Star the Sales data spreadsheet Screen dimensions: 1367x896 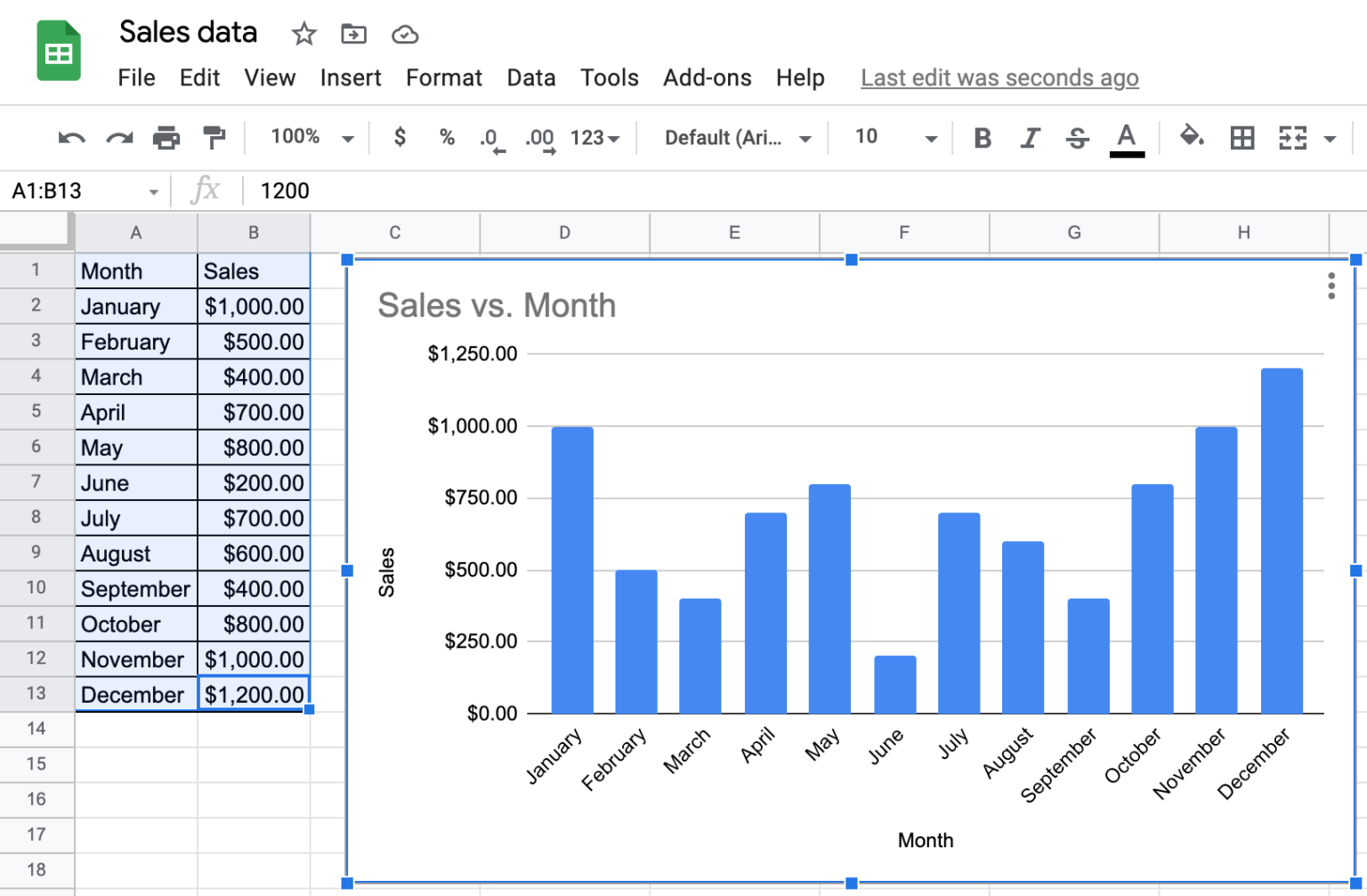(303, 34)
